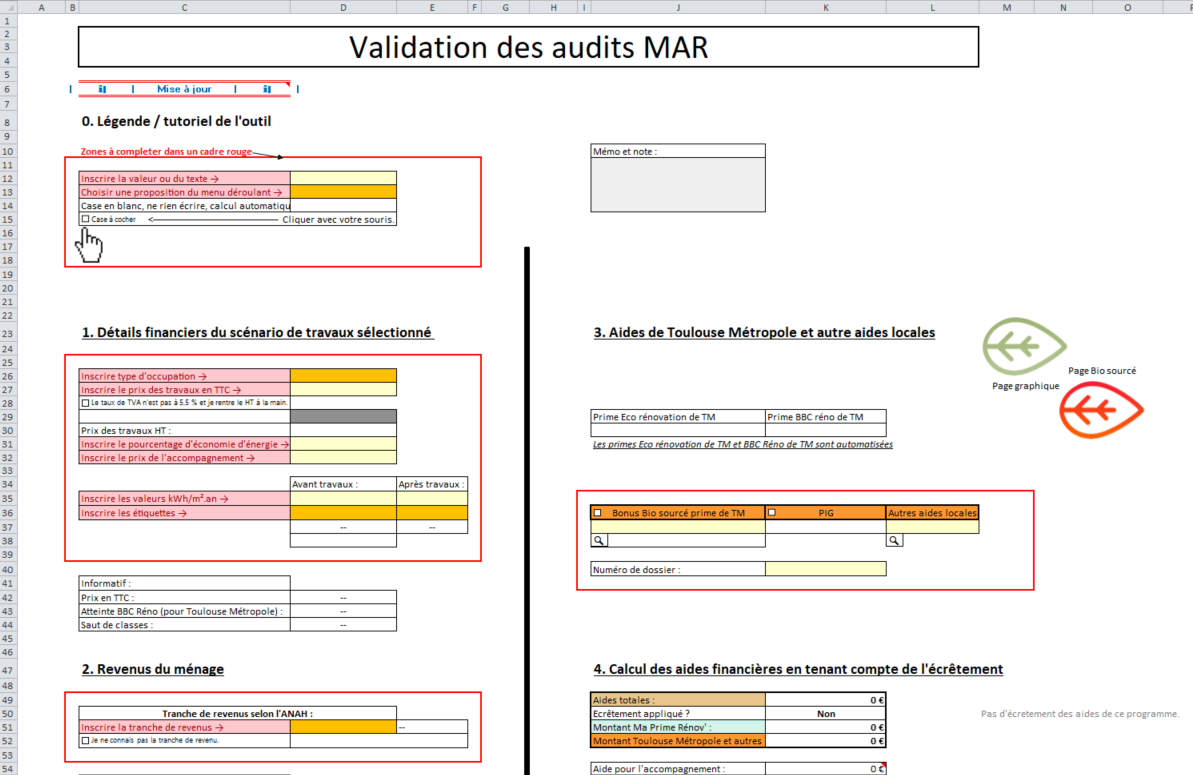Click the Numéro de dossier input cell
Viewport: 1193px width, 775px height.
pos(825,569)
